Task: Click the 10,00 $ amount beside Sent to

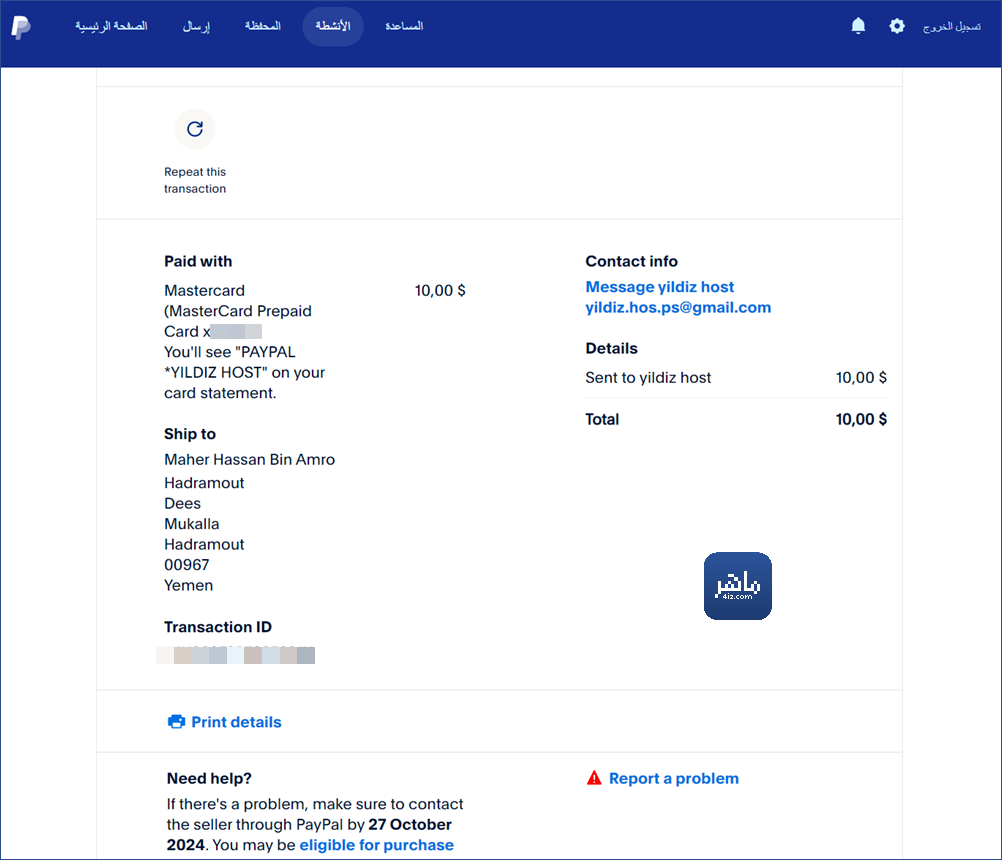Action: pos(861,378)
